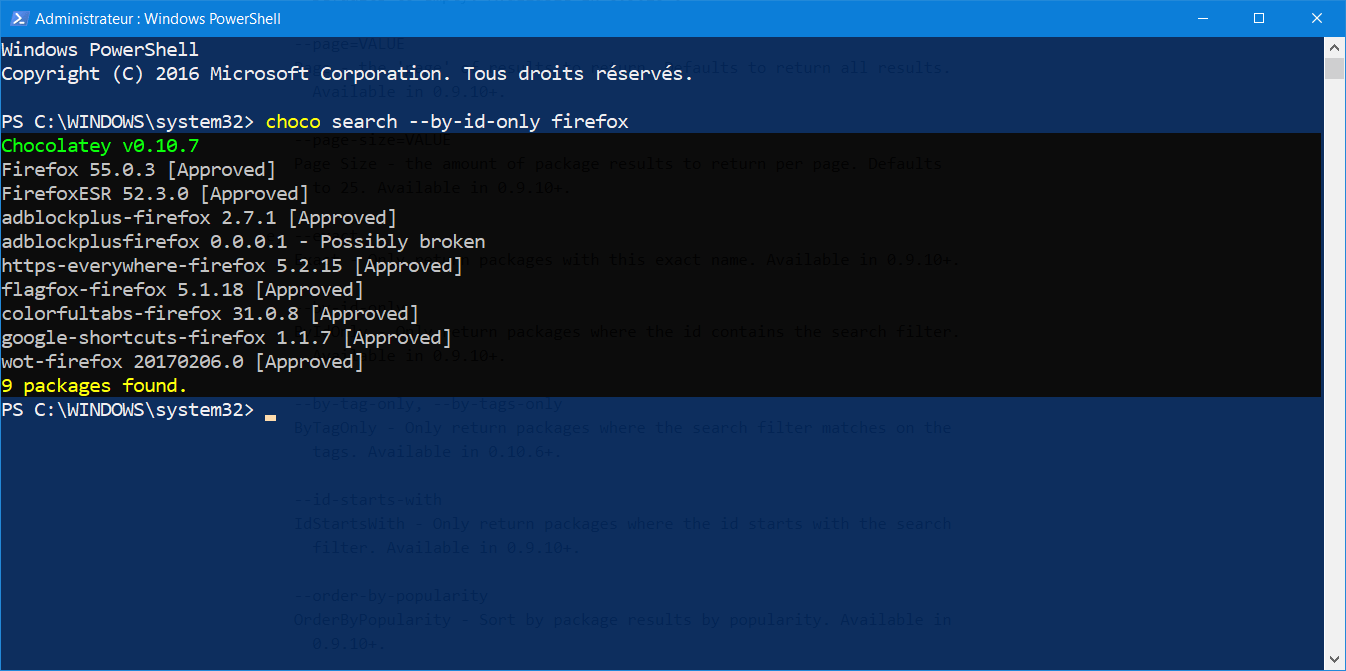Click the window title 'Administrateur : Windows PowerShell'
Viewport: 1346px width, 671px height.
pyautogui.click(x=158, y=18)
